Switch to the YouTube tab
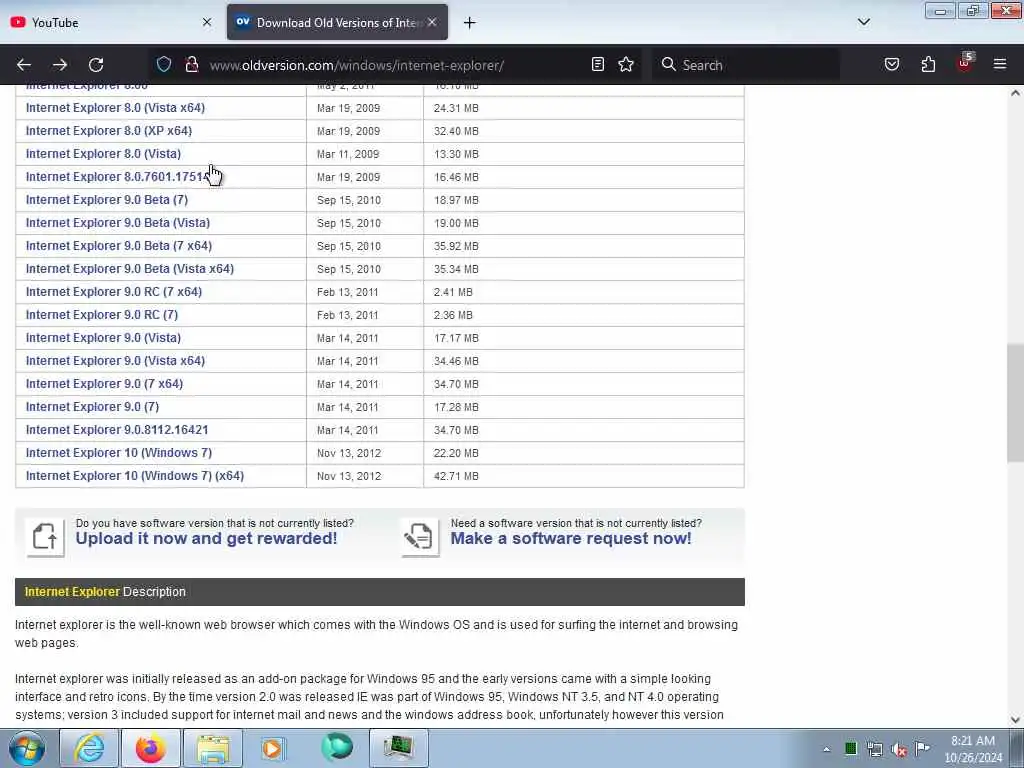Screen dimensions: 1024x768 point(110,22)
